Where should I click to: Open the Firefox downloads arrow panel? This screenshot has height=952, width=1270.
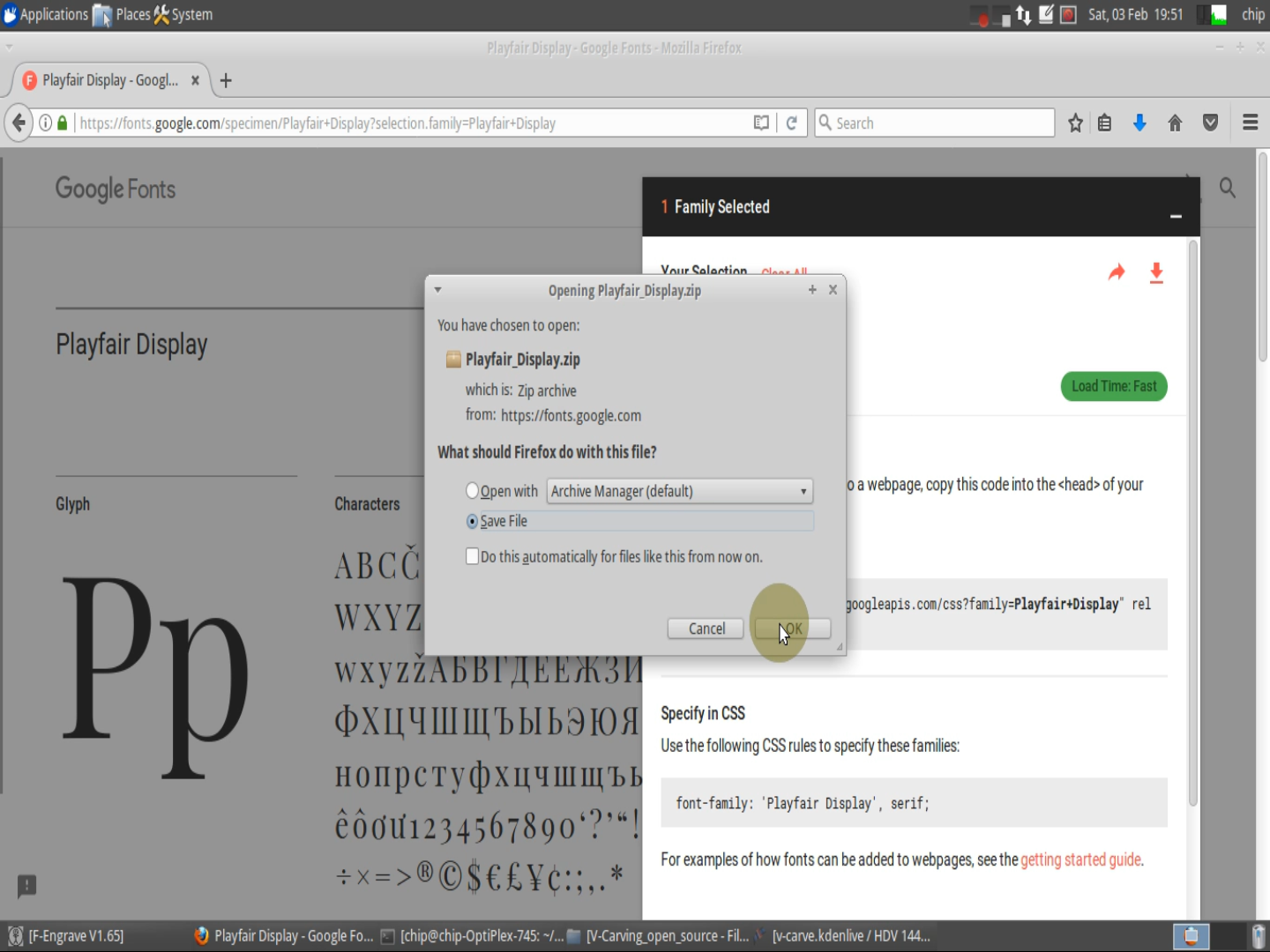pyautogui.click(x=1139, y=123)
